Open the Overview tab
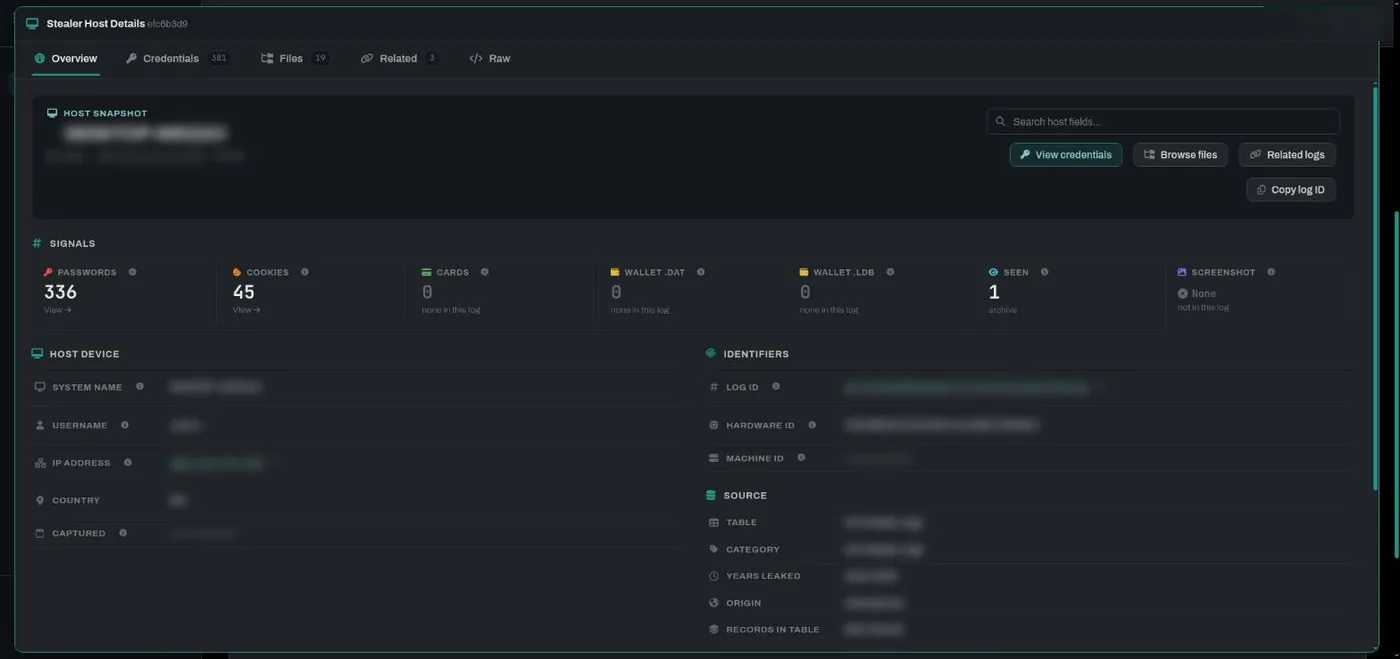Viewport: 1400px width, 659px height. (66, 58)
